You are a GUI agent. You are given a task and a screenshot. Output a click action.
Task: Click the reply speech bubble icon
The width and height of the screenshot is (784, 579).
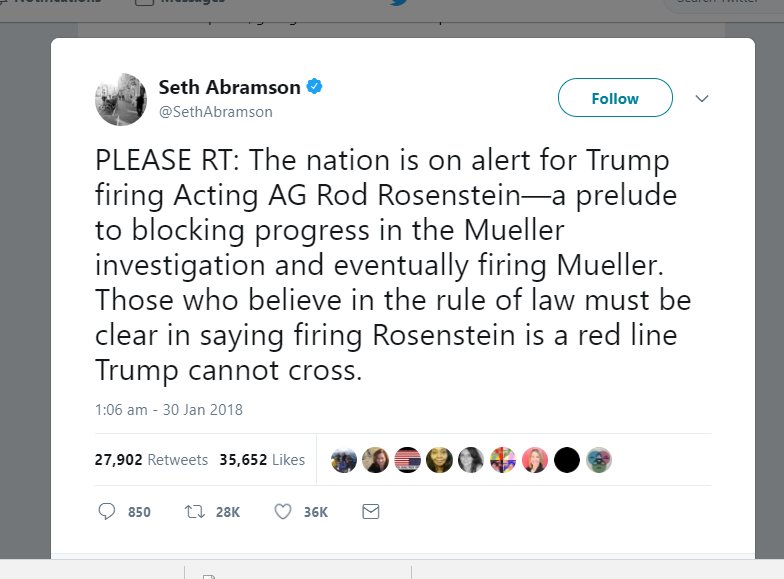(x=107, y=511)
